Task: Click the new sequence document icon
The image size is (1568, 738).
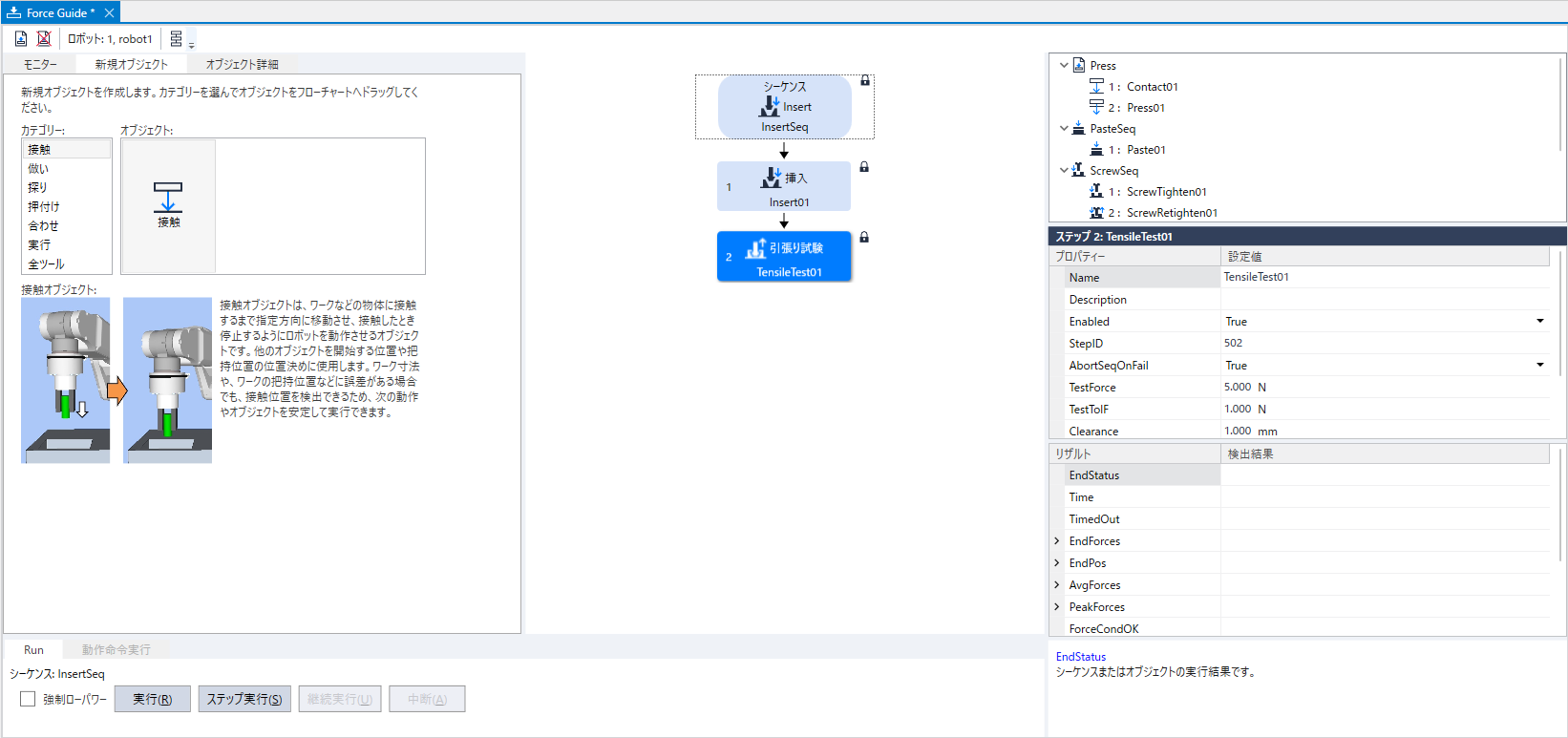Action: tap(21, 39)
